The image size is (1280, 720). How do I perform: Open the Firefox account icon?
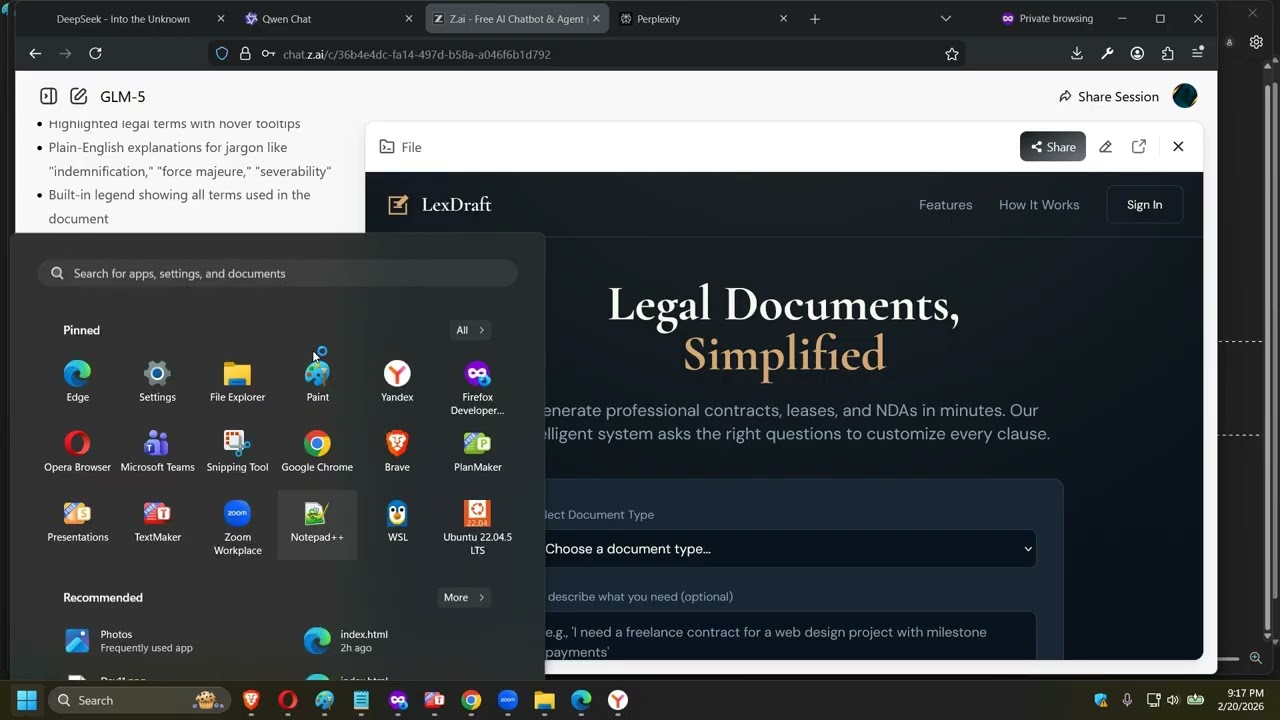click(x=1137, y=54)
